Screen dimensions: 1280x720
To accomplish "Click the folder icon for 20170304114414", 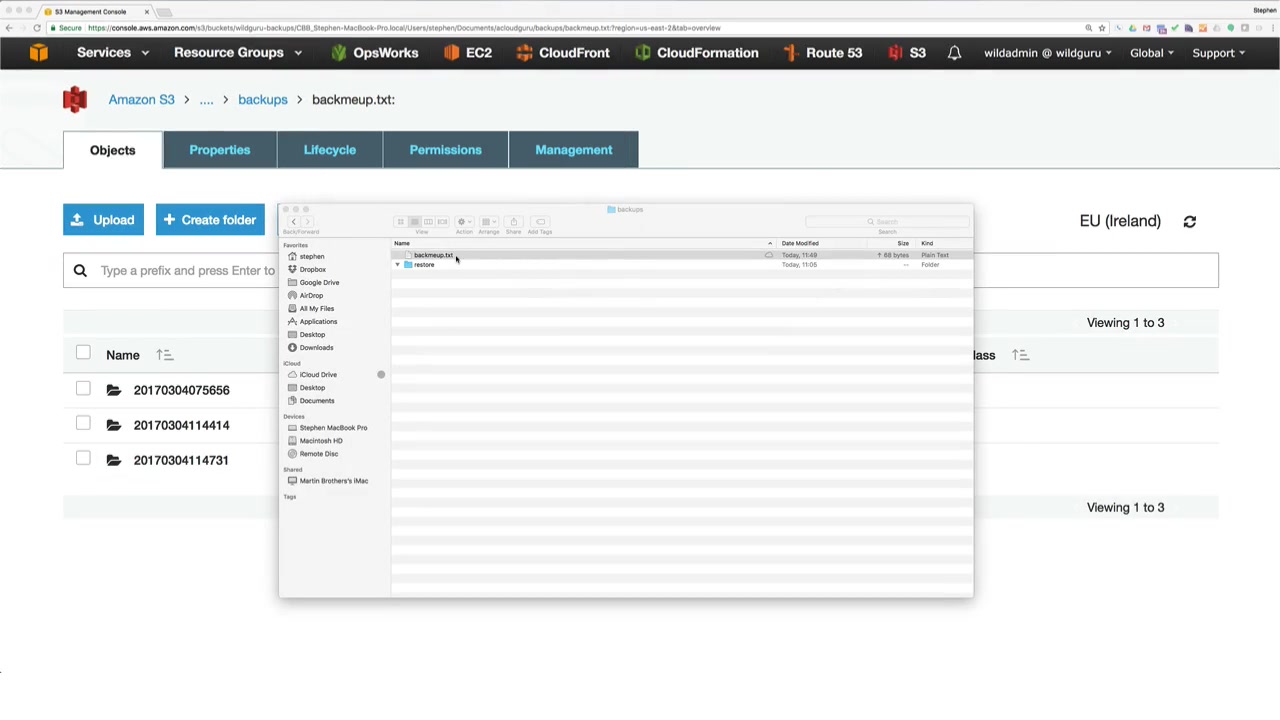I will [114, 425].
